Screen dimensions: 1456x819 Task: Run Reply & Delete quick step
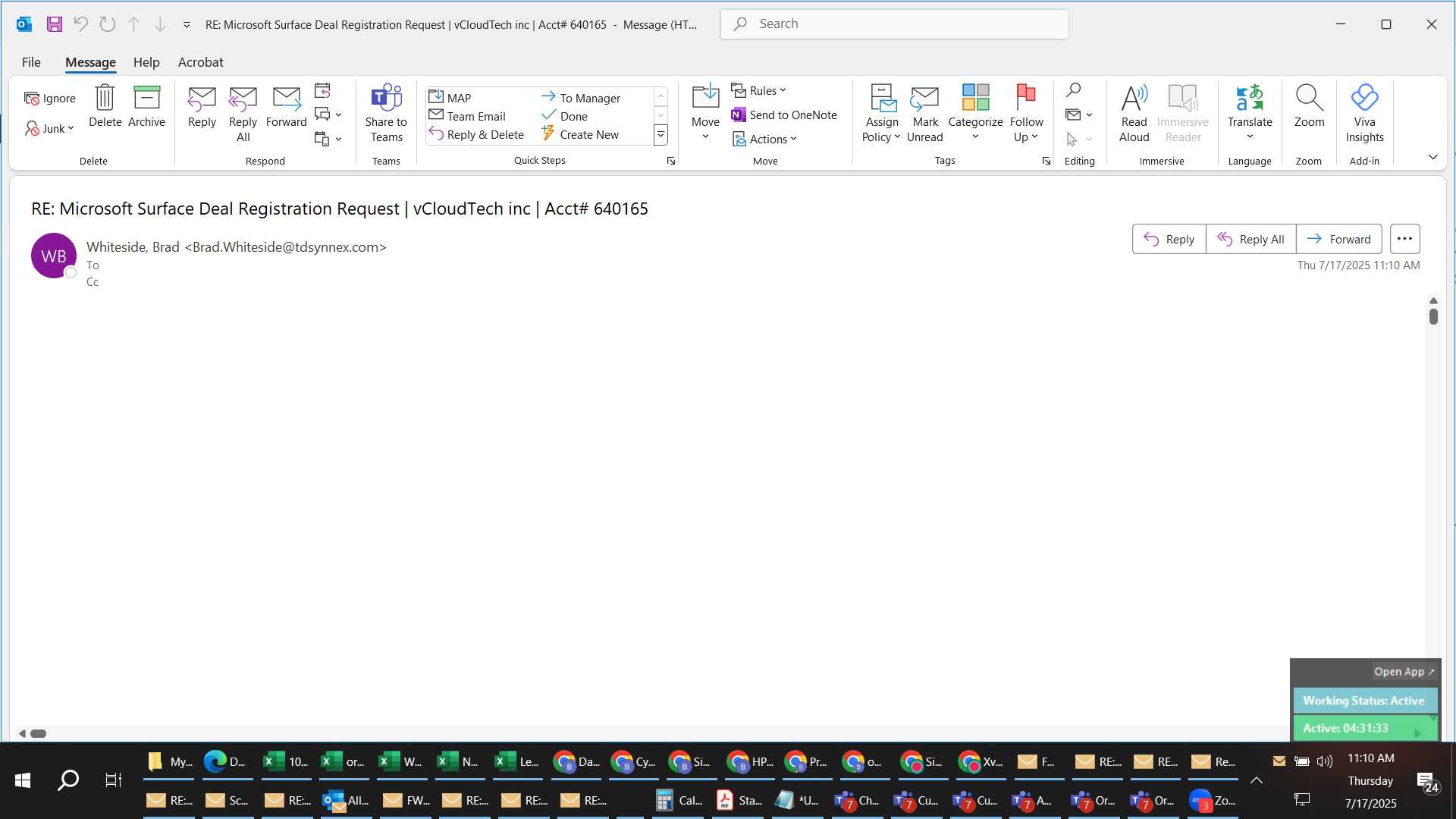coord(476,134)
